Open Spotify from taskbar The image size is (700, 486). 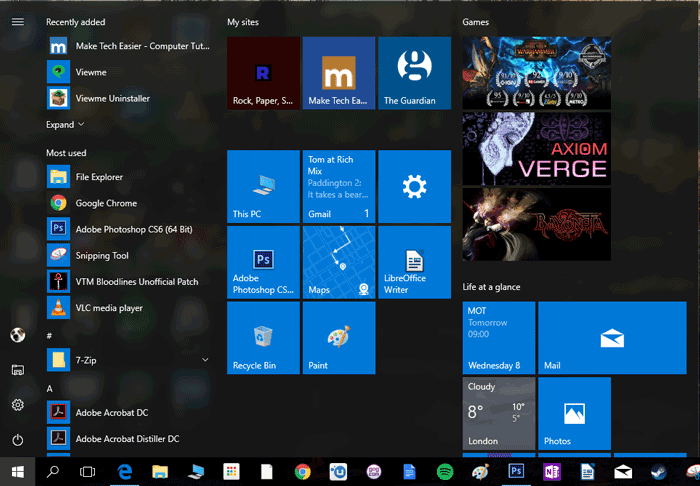445,472
